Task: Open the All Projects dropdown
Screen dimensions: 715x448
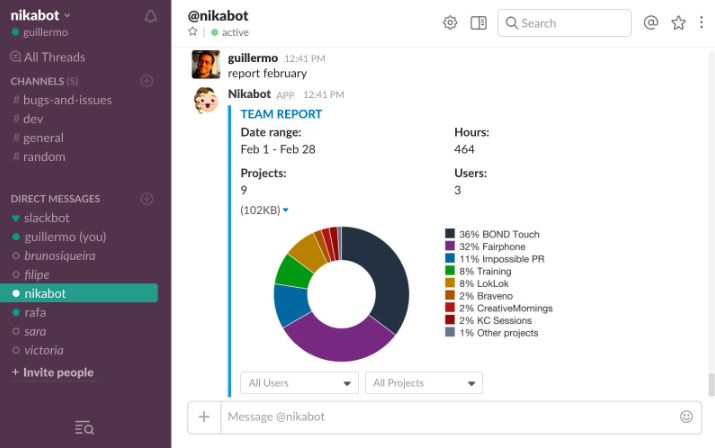Action: click(x=424, y=383)
